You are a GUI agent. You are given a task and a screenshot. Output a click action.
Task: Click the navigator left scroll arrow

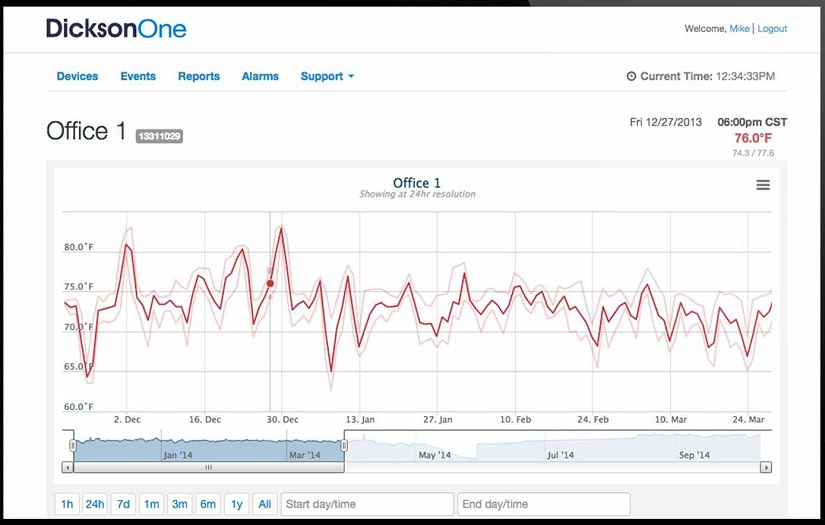point(67,467)
